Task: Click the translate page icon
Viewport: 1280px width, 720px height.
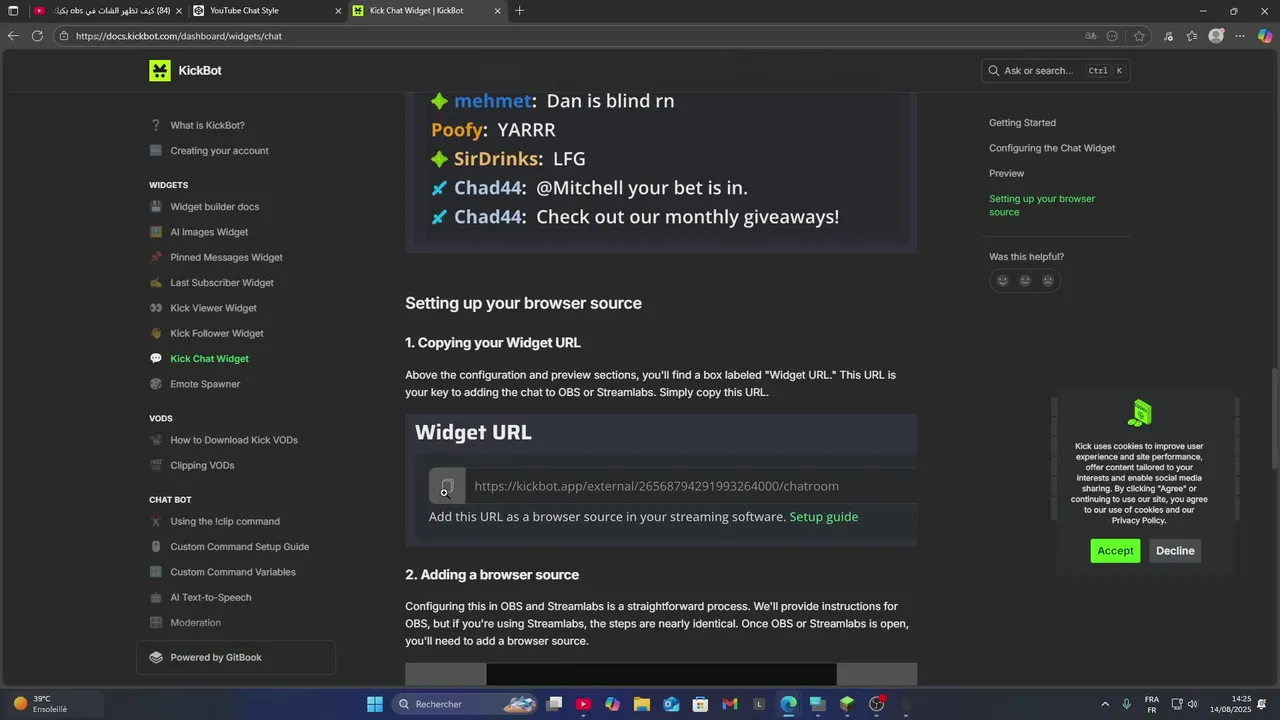Action: click(1090, 36)
